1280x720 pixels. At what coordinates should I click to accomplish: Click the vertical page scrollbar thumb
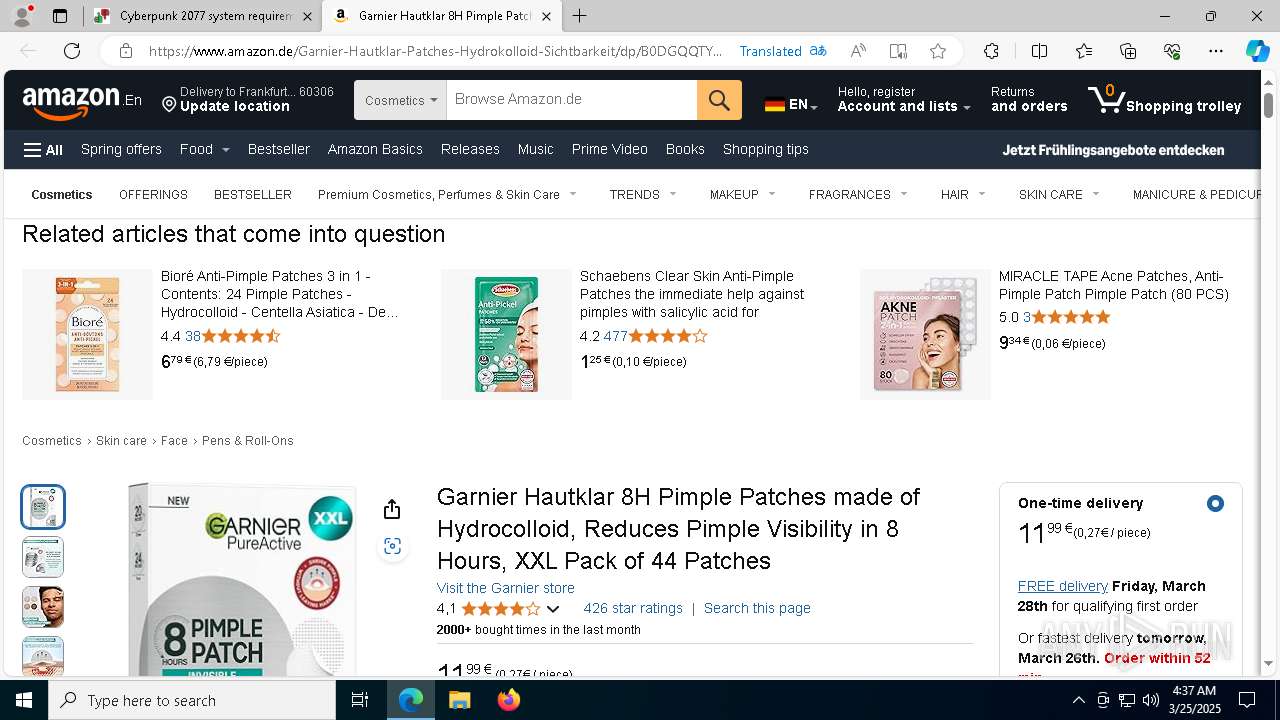(1268, 104)
